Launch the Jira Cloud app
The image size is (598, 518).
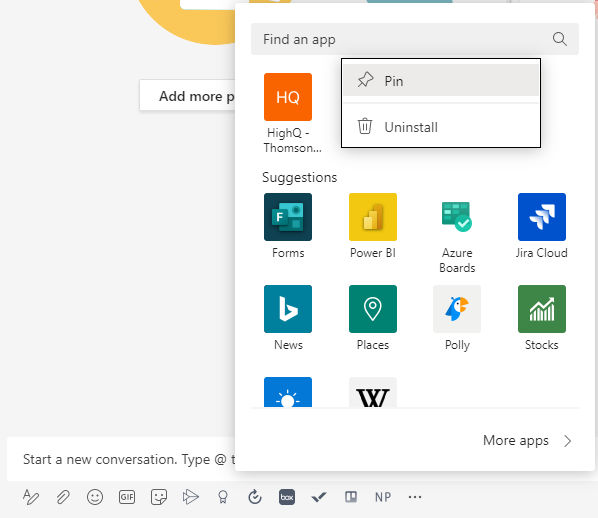[542, 217]
